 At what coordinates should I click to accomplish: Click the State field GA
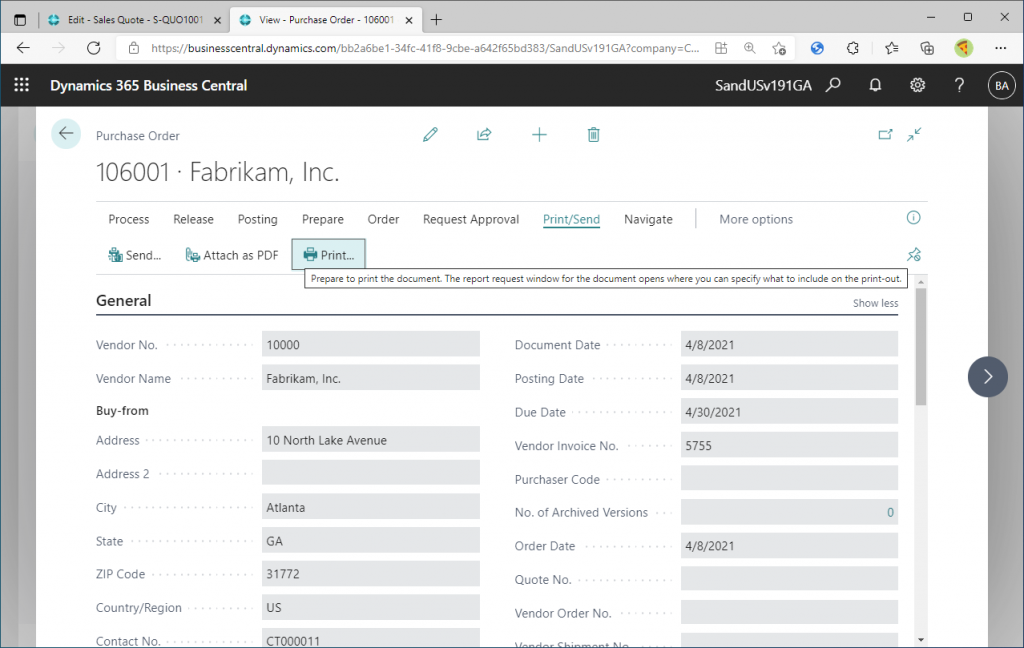coord(370,541)
